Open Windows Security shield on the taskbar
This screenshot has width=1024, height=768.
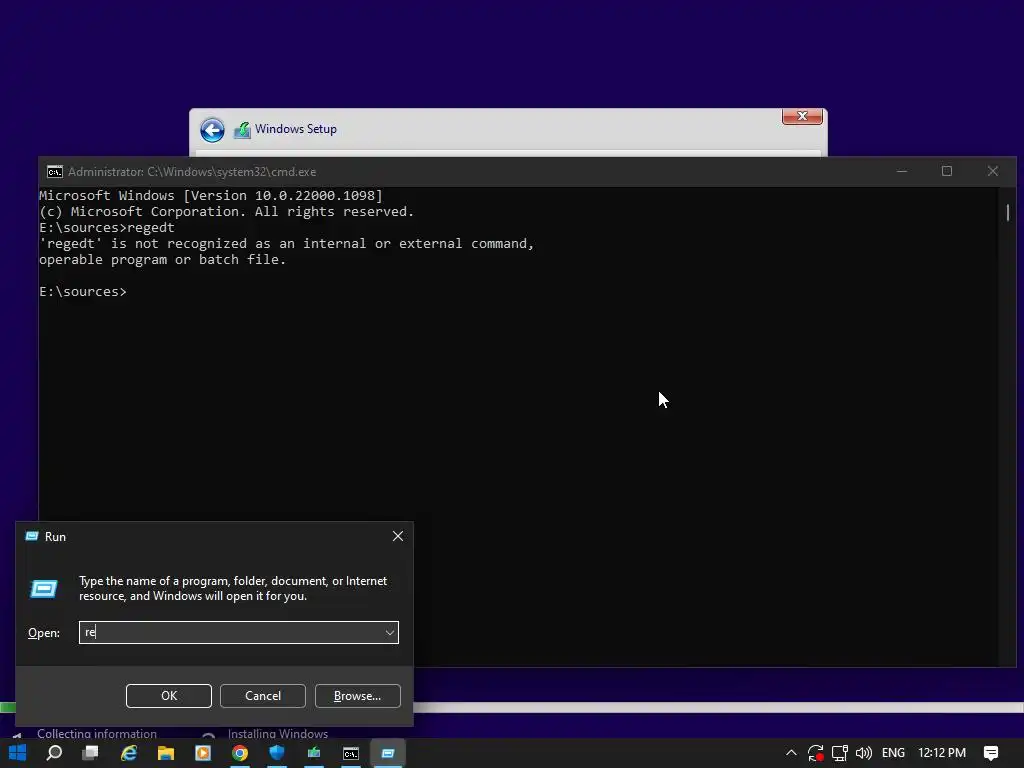277,753
